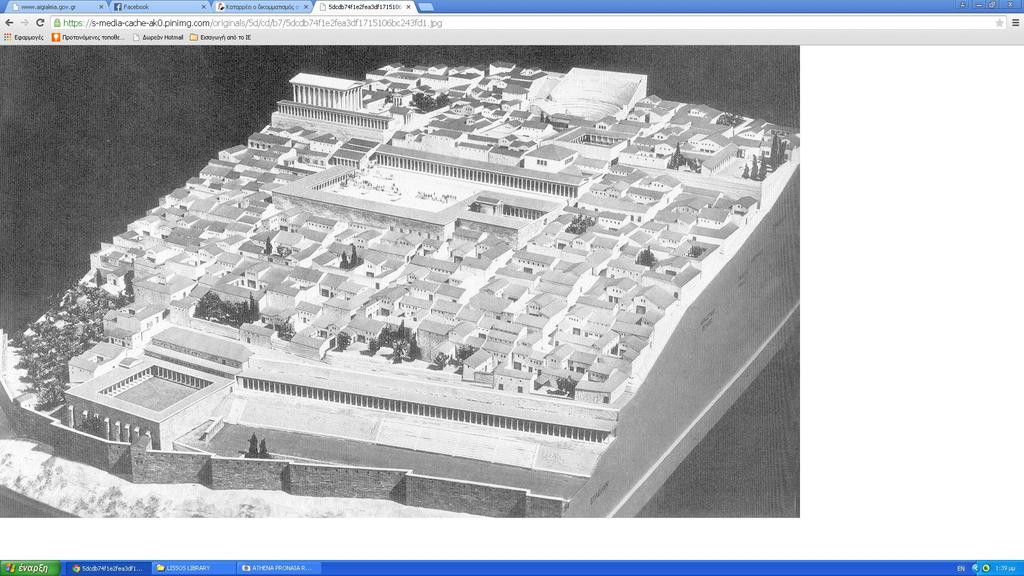The width and height of the screenshot is (1024, 576).
Task: Open the Εισαγωγή από το IE folder
Action: pos(220,38)
